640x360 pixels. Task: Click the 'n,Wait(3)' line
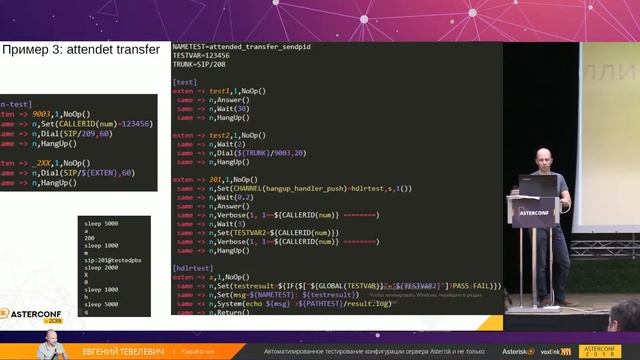tap(211, 224)
